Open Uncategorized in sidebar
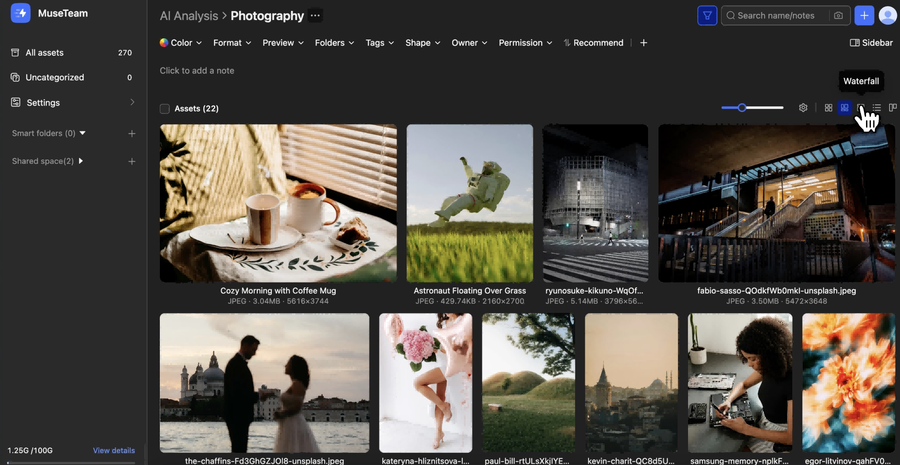 pos(54,77)
